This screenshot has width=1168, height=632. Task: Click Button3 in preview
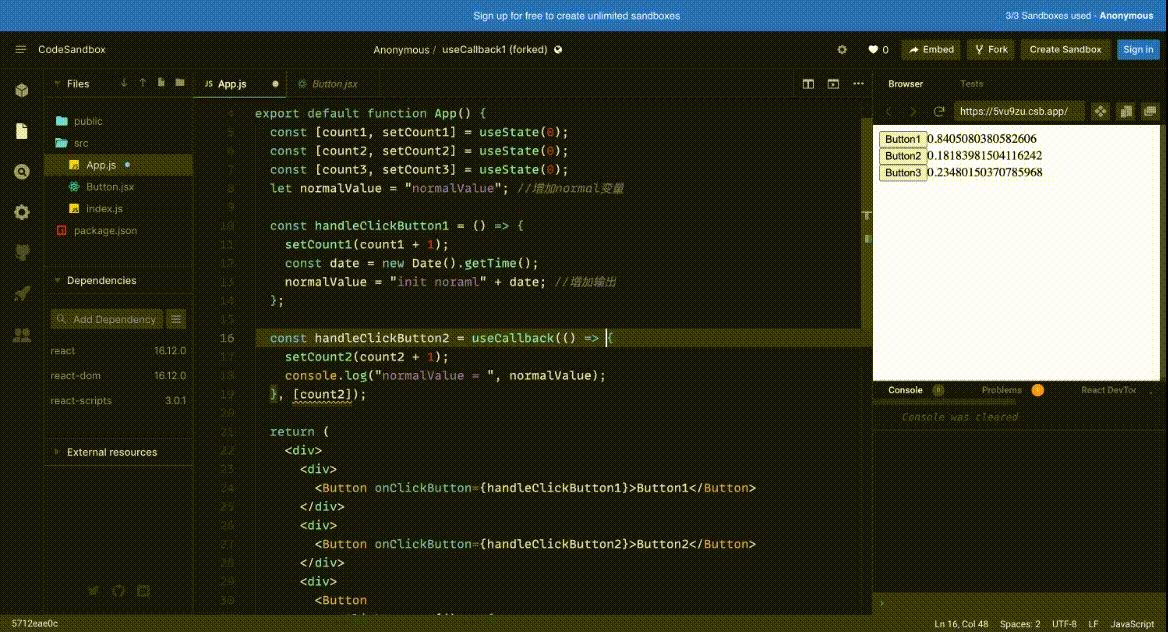(903, 173)
